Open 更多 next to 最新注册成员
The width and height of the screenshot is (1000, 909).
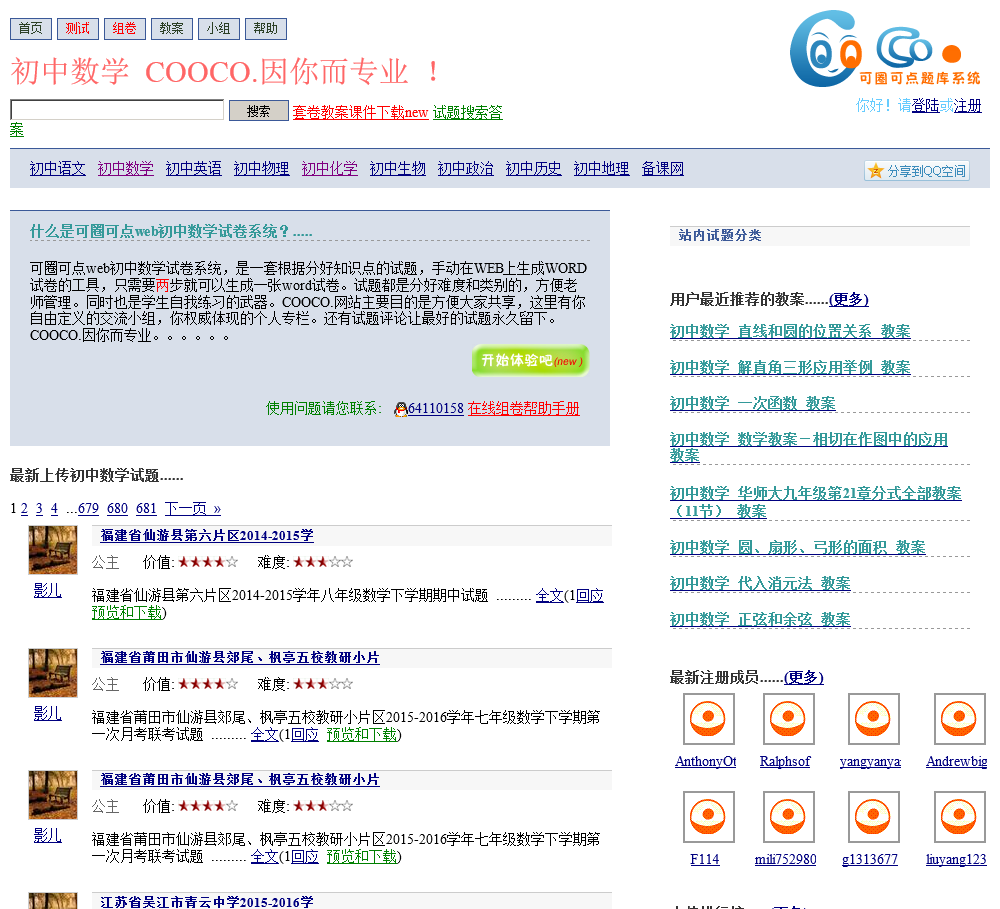click(804, 677)
